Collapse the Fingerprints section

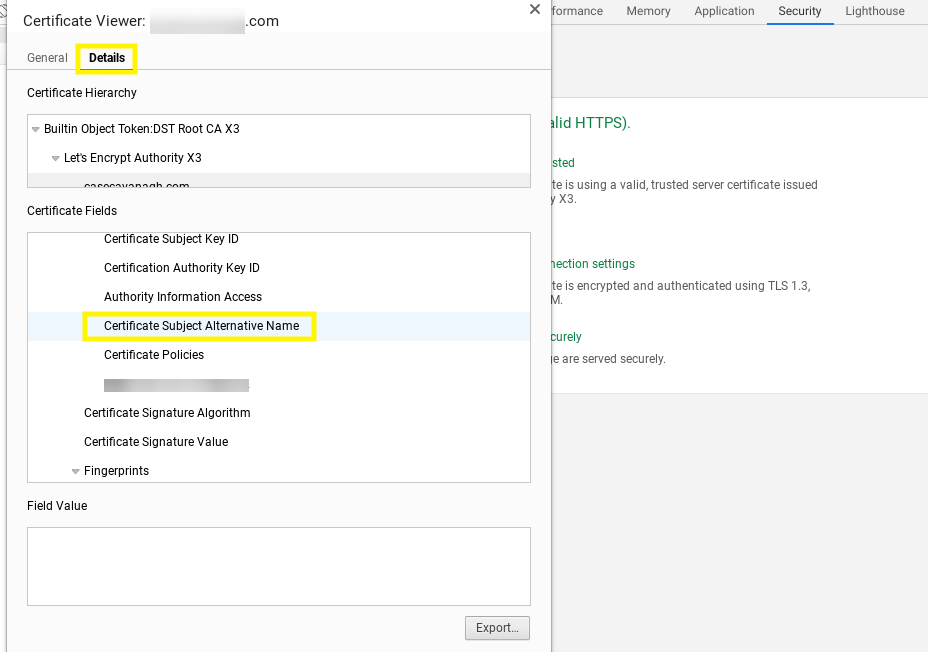click(75, 470)
